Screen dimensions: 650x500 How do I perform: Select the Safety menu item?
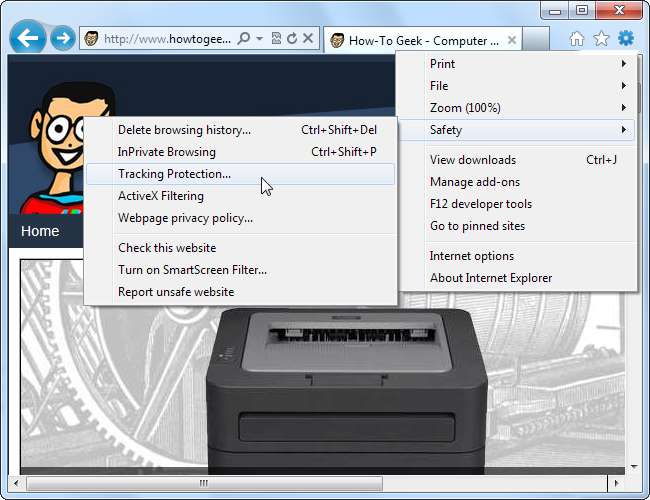point(517,130)
